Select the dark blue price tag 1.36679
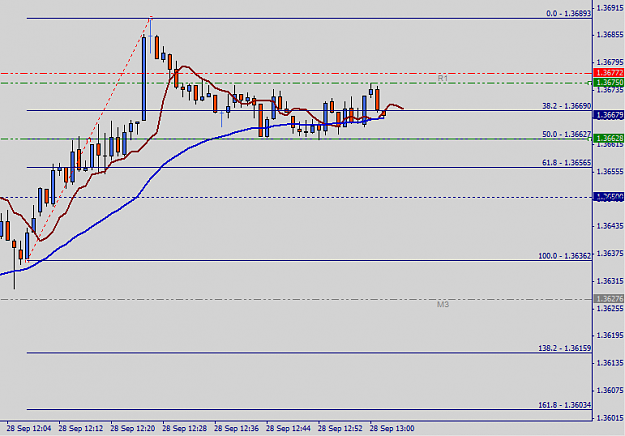Screen dimensions: 625x436 (x=609, y=115)
